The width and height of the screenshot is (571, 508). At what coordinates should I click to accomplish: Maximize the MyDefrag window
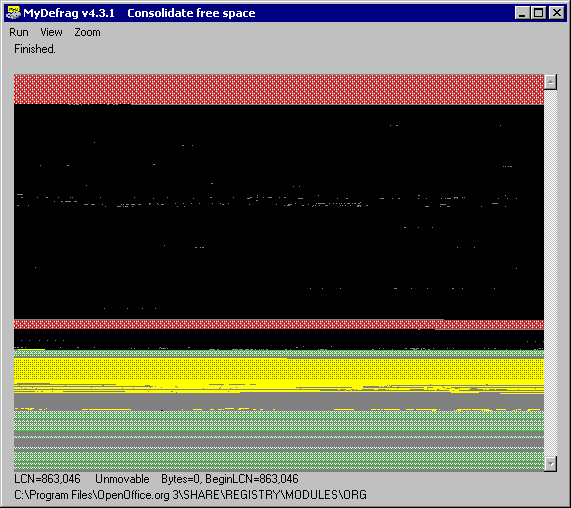click(x=539, y=13)
